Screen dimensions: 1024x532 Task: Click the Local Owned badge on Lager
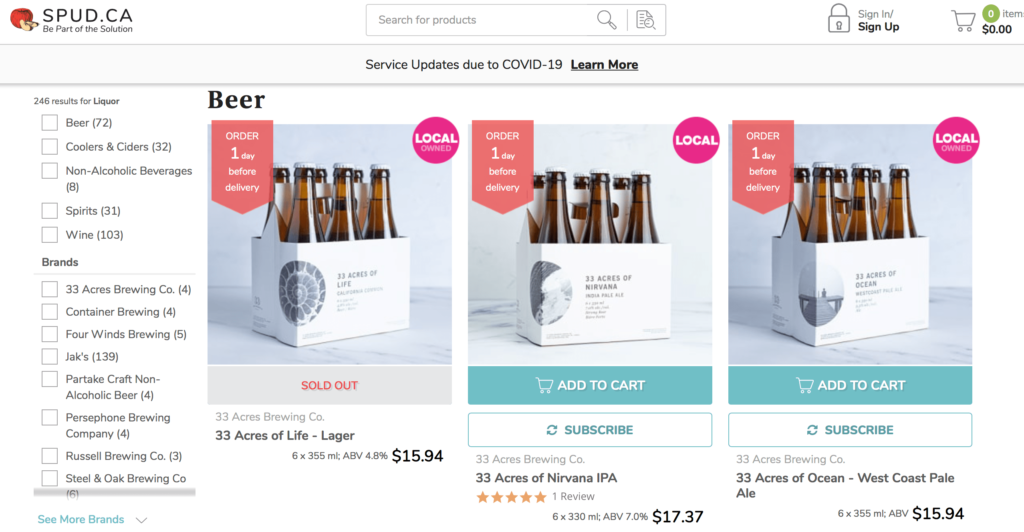click(x=436, y=140)
